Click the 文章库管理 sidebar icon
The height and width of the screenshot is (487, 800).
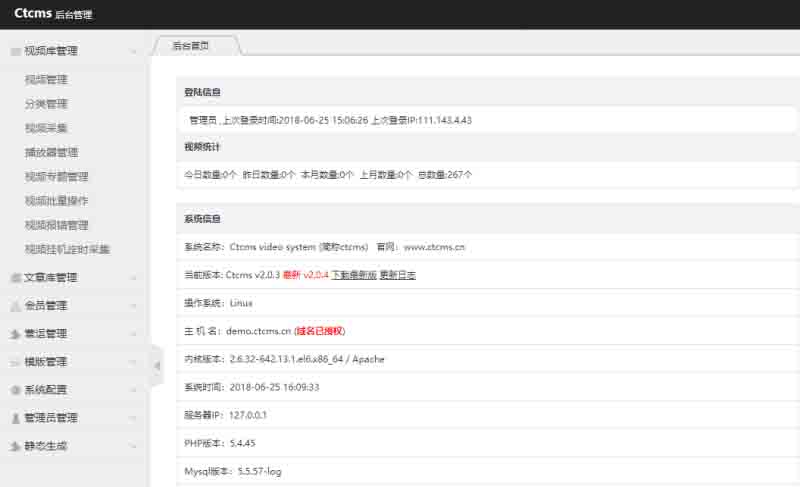(x=15, y=278)
